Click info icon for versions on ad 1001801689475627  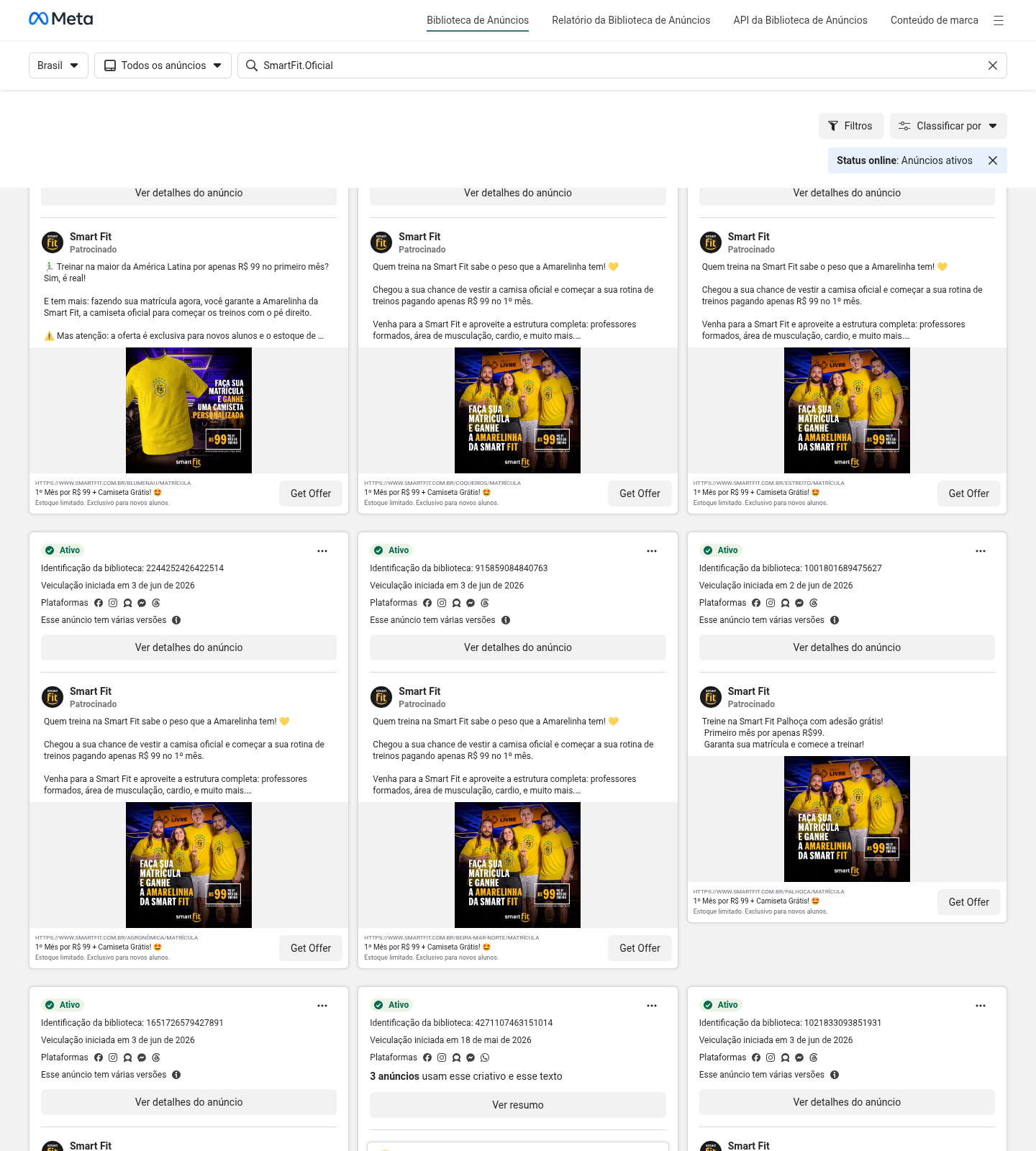tap(835, 620)
